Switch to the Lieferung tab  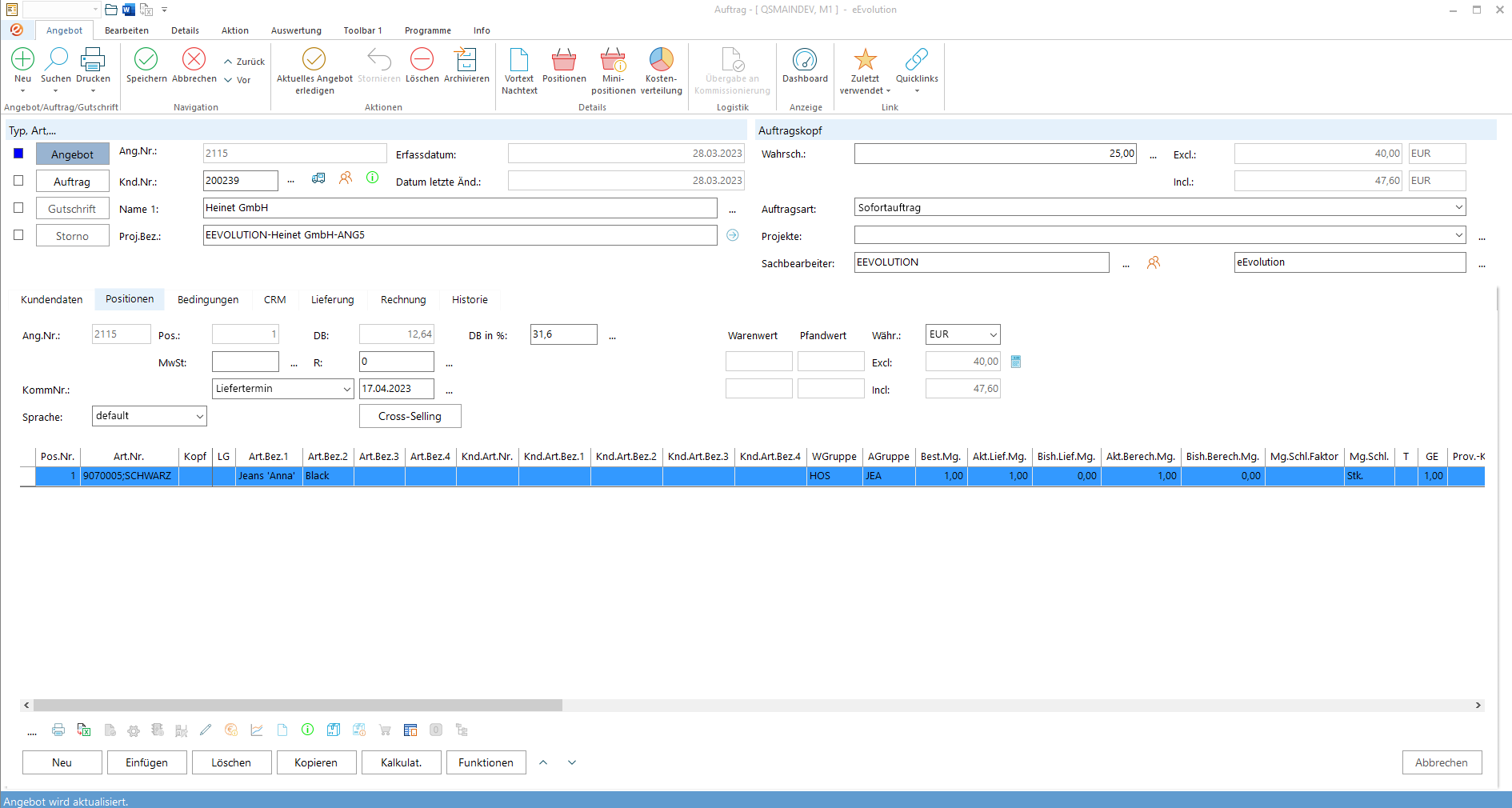pos(333,299)
